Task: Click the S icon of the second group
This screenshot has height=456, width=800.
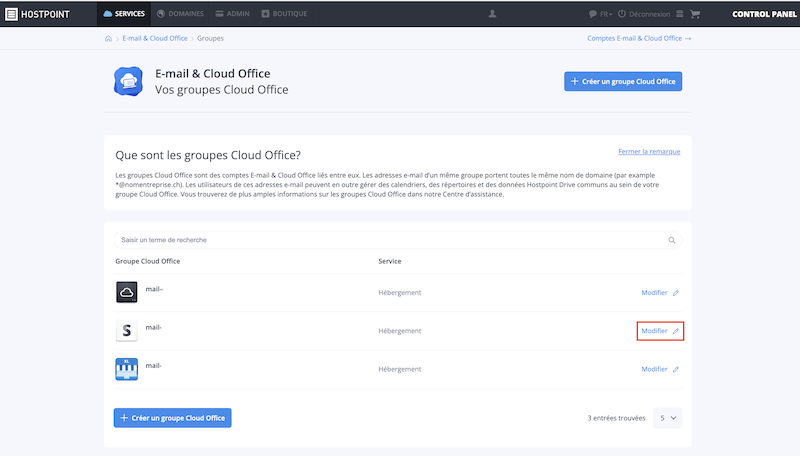Action: pyautogui.click(x=127, y=331)
